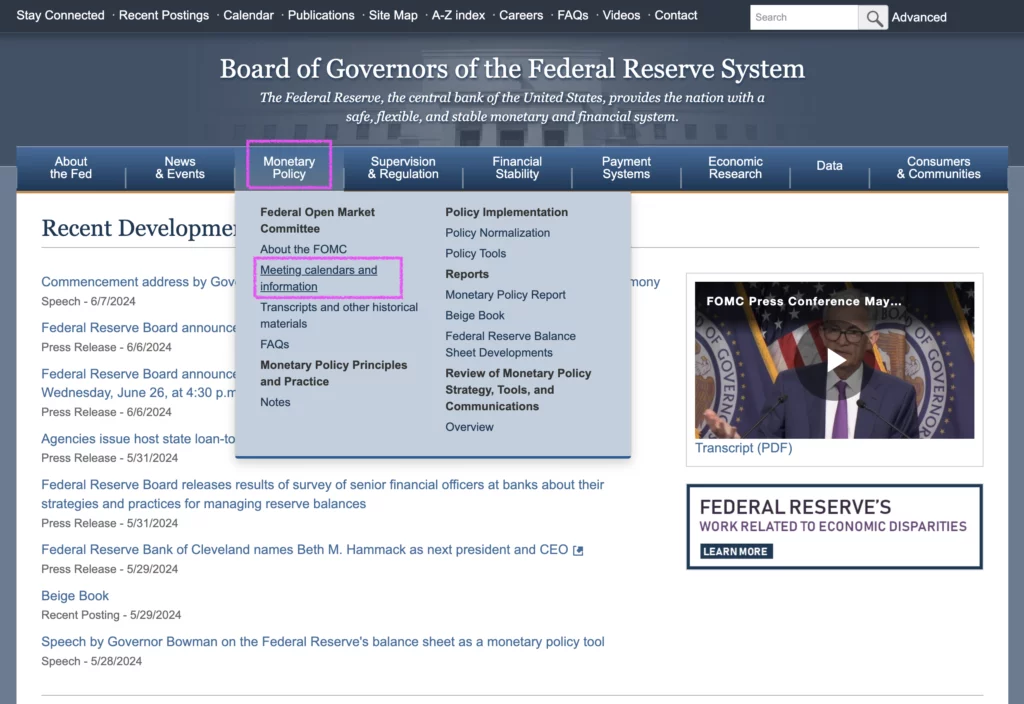The image size is (1024, 704).
Task: Open the Supervision & Regulation dropdown menu
Action: (x=403, y=166)
